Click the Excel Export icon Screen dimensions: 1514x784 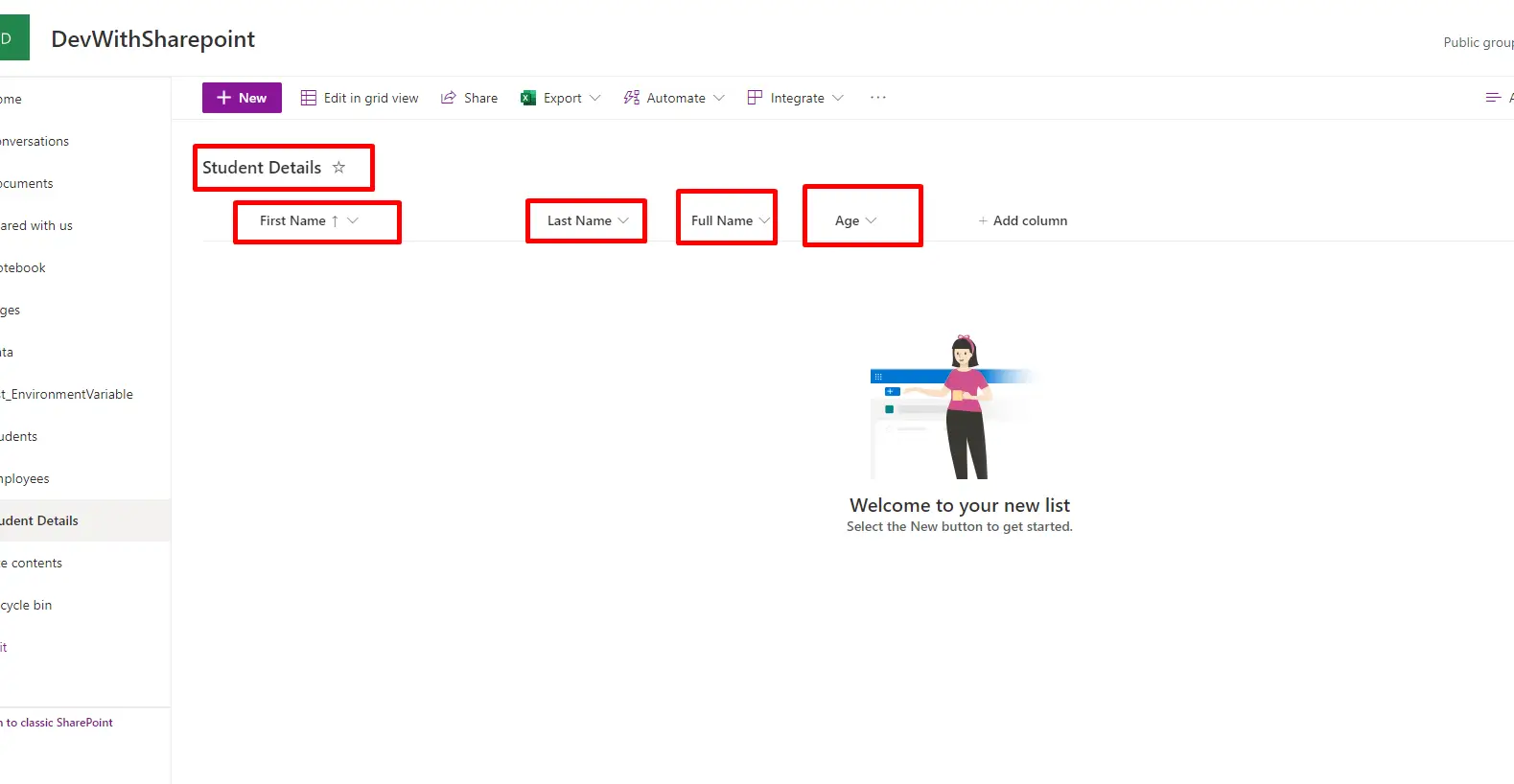coord(528,98)
